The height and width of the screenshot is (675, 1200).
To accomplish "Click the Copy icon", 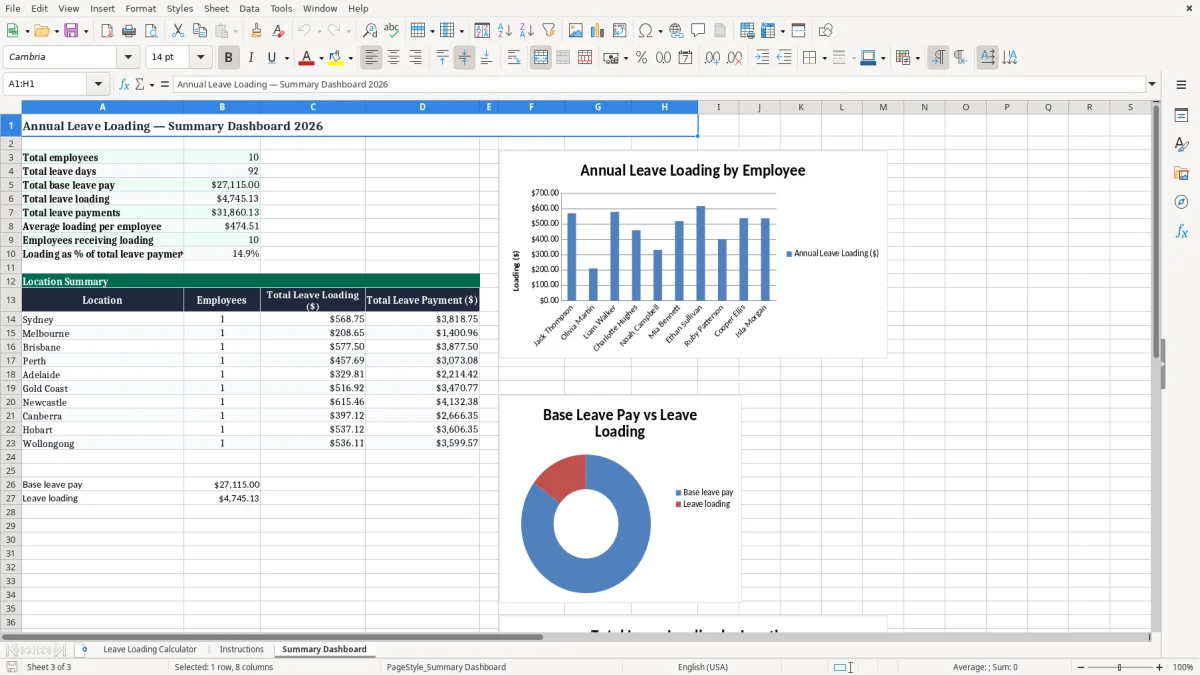I will (200, 31).
